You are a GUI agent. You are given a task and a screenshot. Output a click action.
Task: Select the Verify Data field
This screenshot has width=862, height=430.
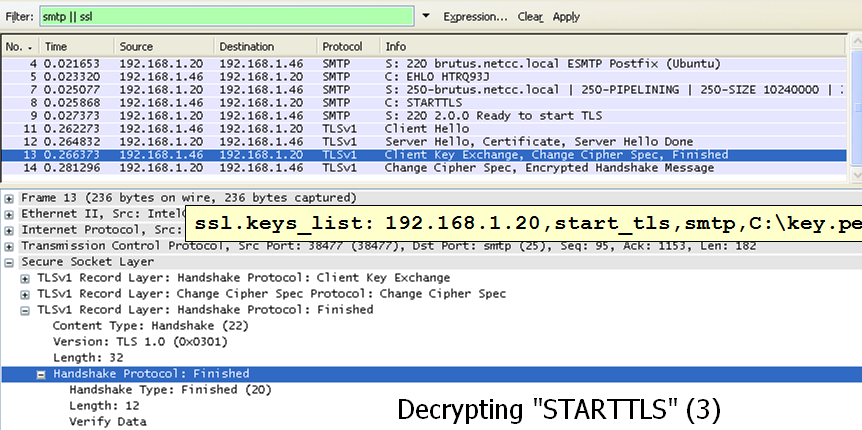point(107,422)
